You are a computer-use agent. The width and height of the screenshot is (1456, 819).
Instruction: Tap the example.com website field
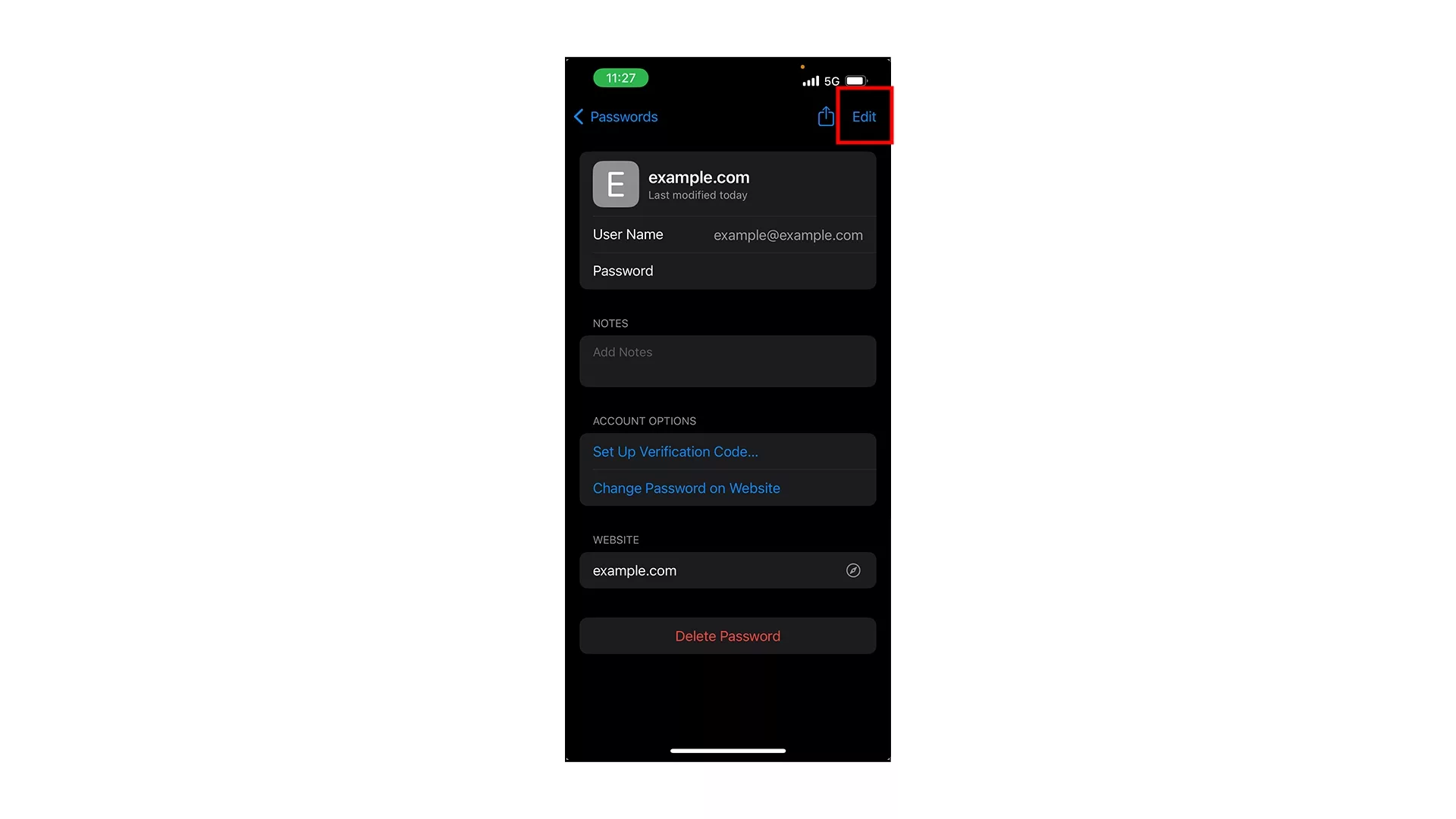point(727,570)
